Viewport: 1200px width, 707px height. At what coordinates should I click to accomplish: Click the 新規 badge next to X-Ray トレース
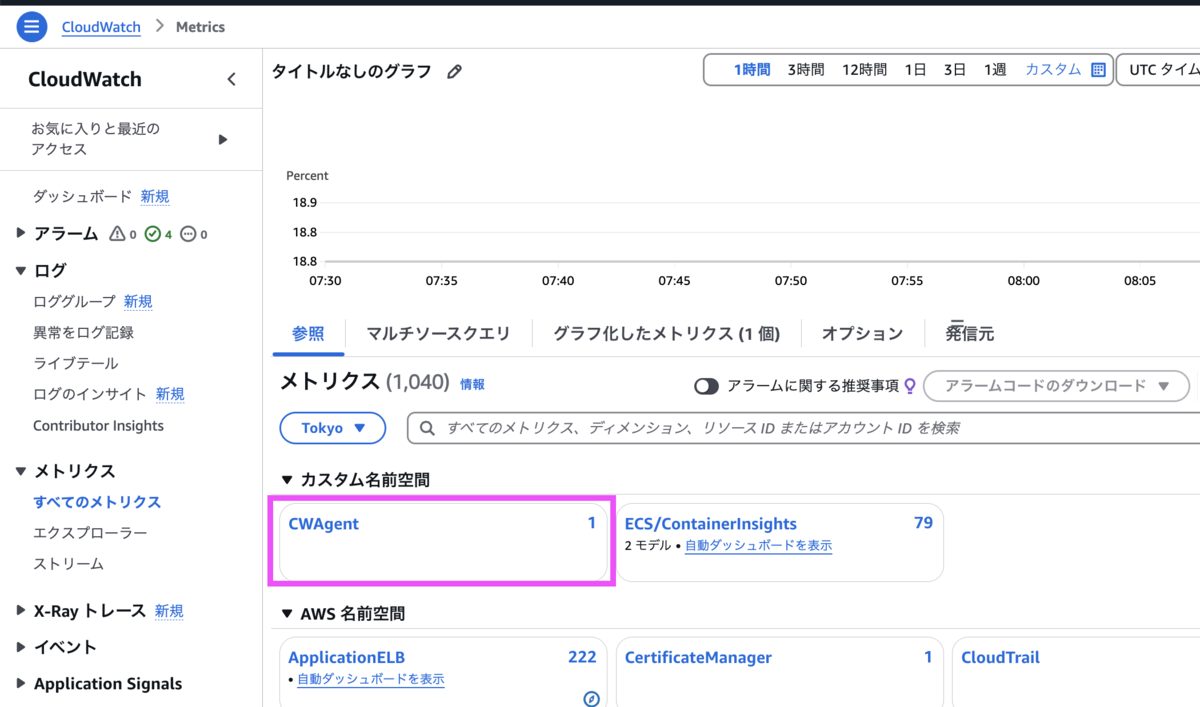coord(169,611)
